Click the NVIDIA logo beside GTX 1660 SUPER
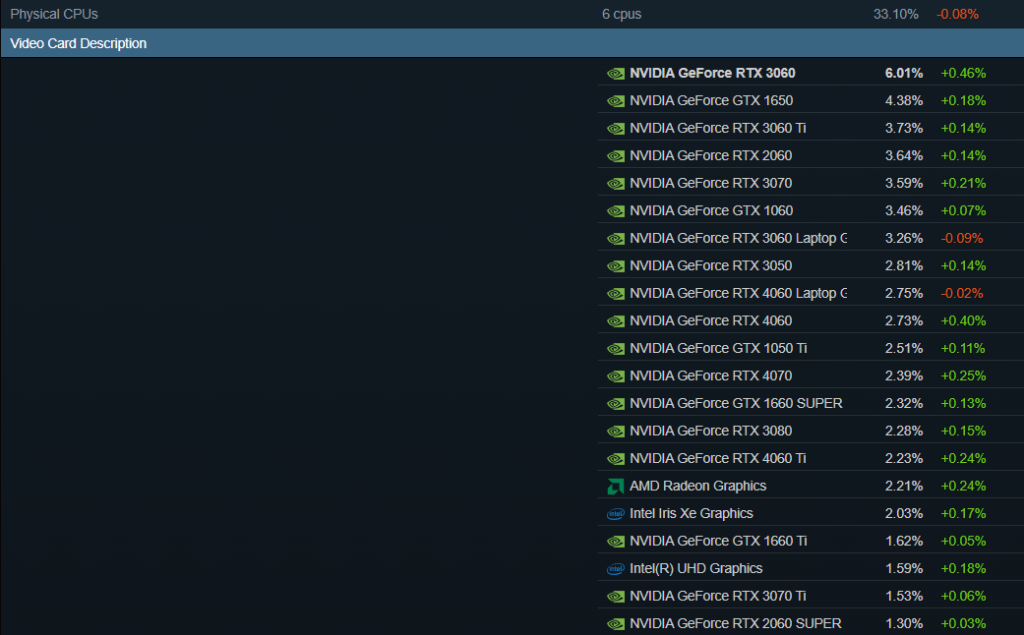The height and width of the screenshot is (635, 1024). [615, 404]
